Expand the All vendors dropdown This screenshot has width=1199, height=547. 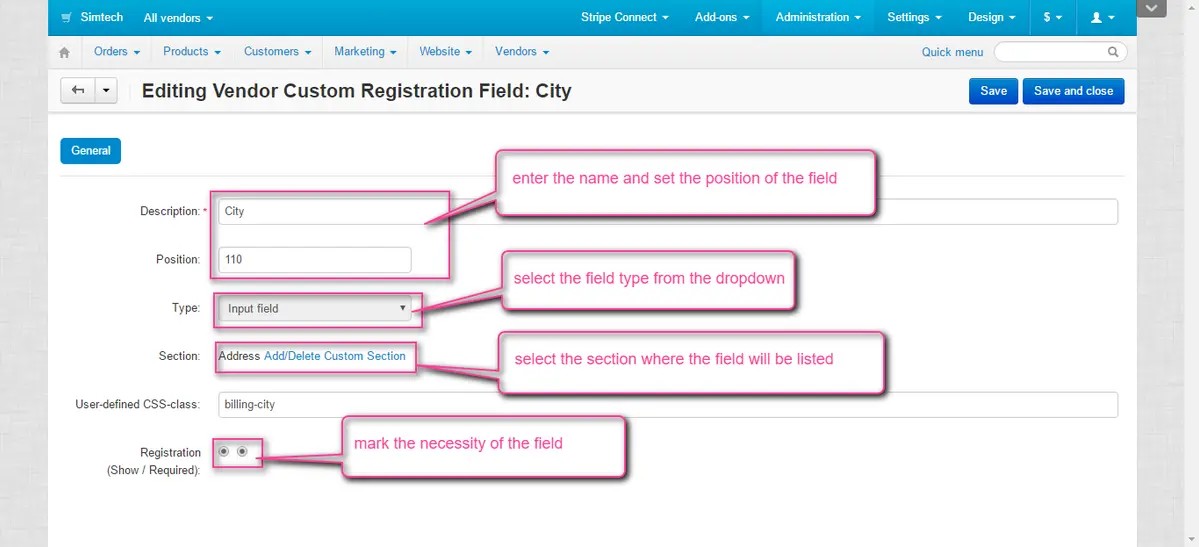(x=178, y=18)
